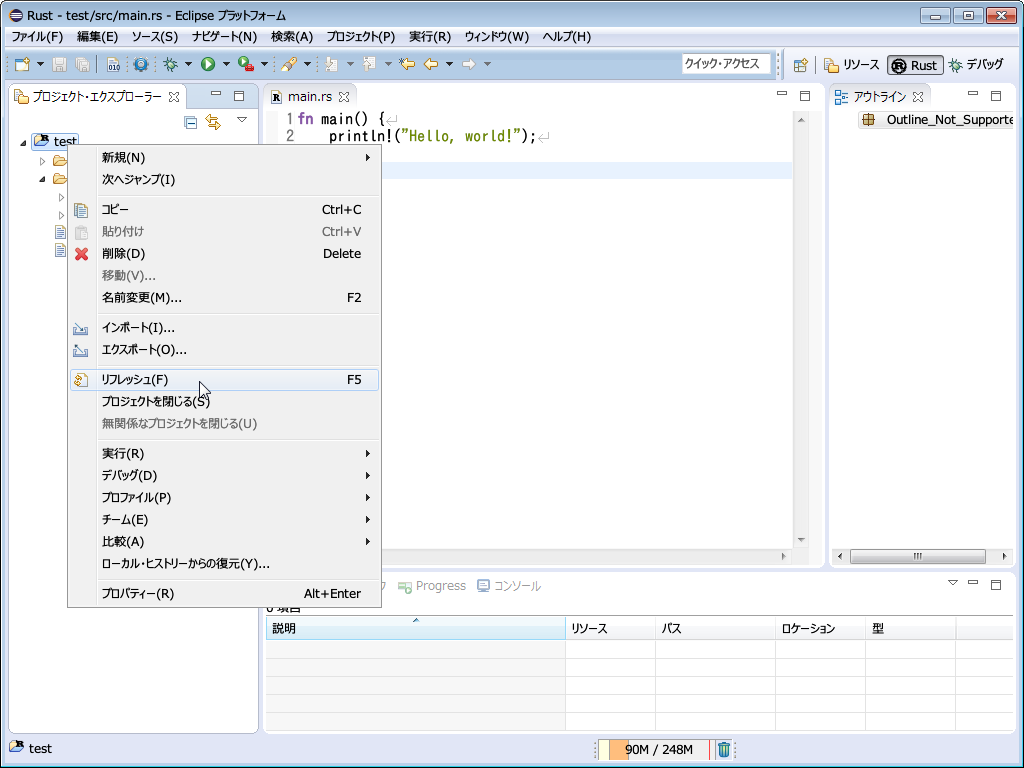Click the Outline horizontal scrollbar thumb
1024x768 pixels.
[918, 556]
